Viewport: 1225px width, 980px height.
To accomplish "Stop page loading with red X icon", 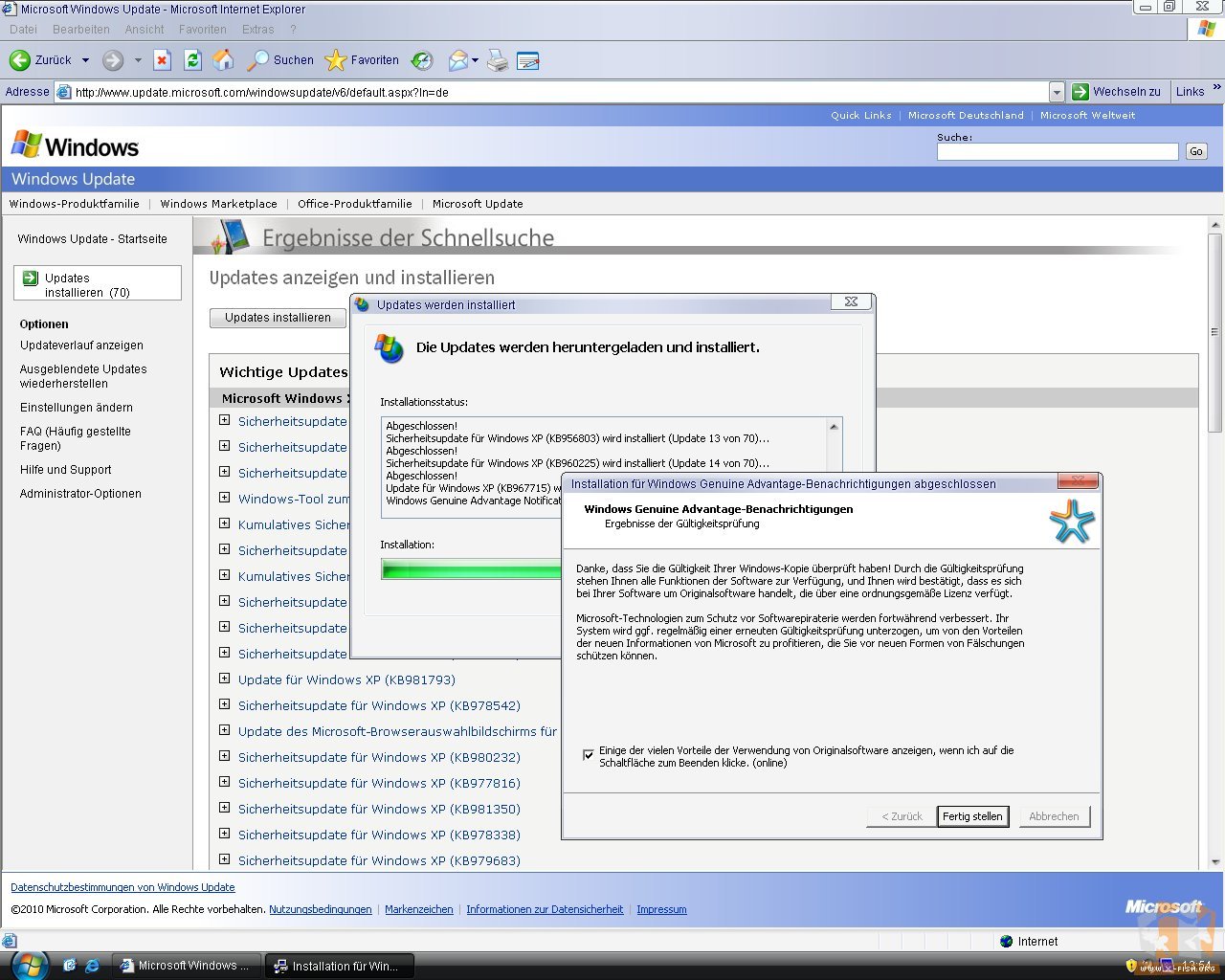I will (x=162, y=60).
